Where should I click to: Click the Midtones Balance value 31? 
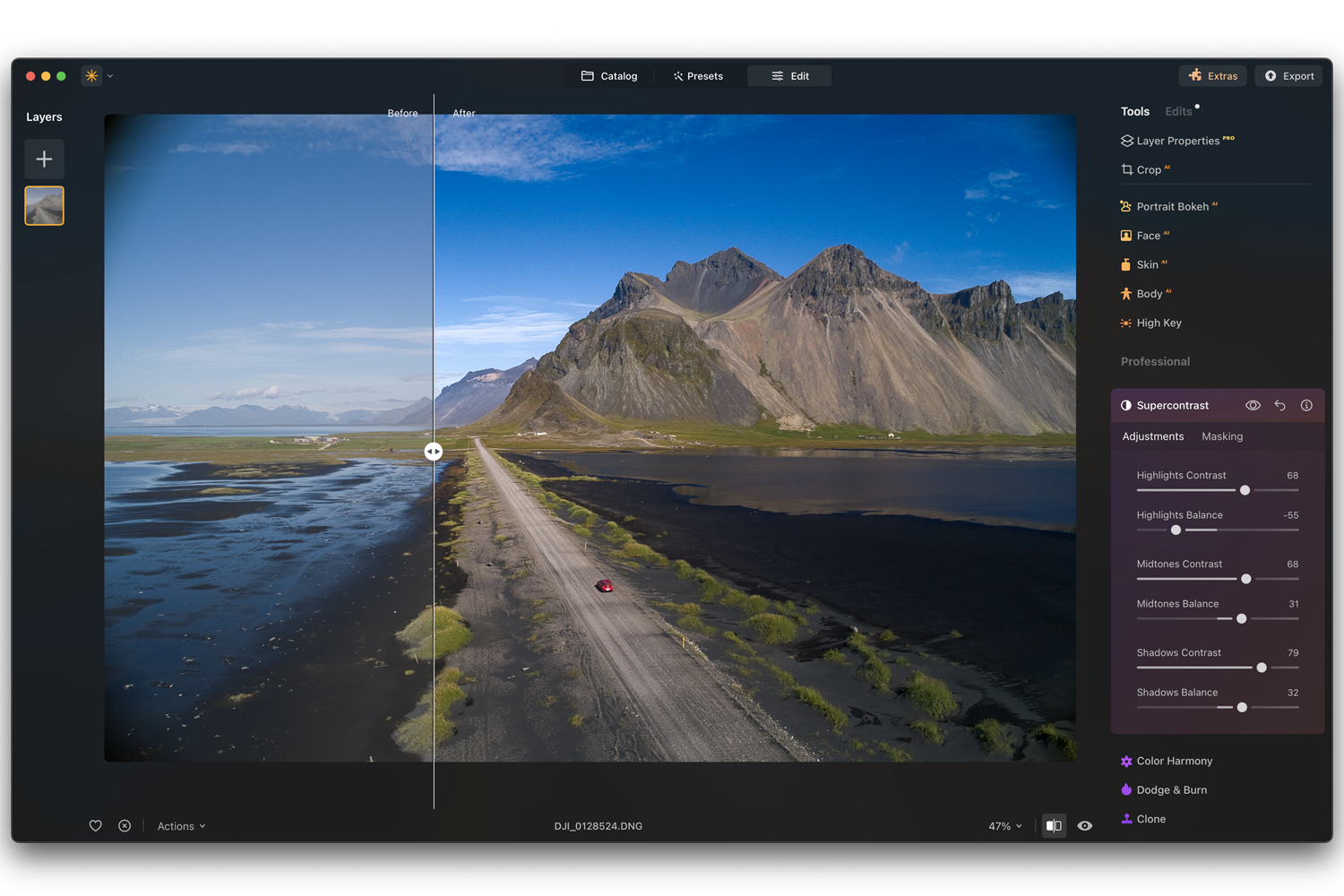click(x=1293, y=604)
